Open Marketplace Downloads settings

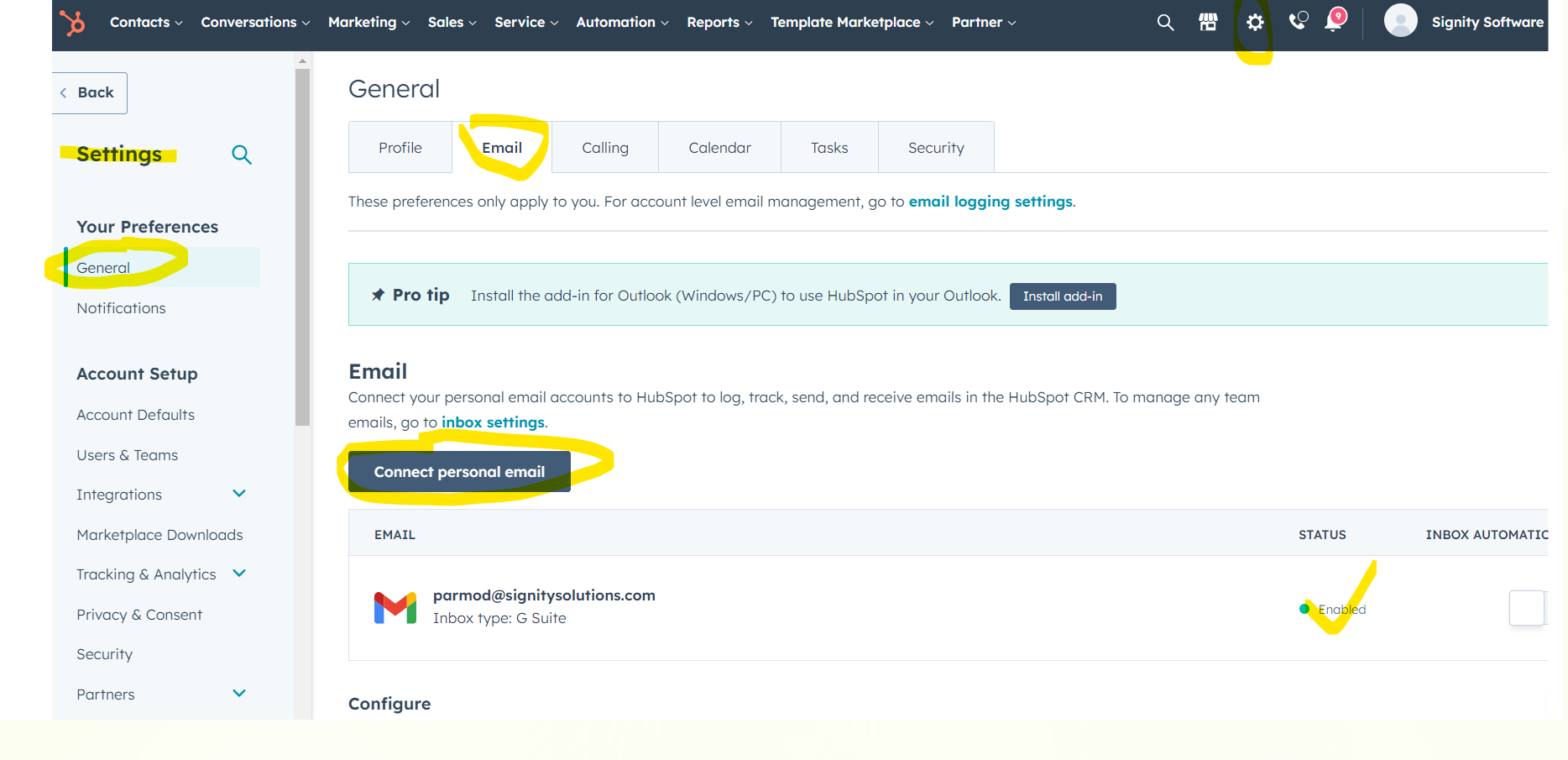(x=159, y=535)
